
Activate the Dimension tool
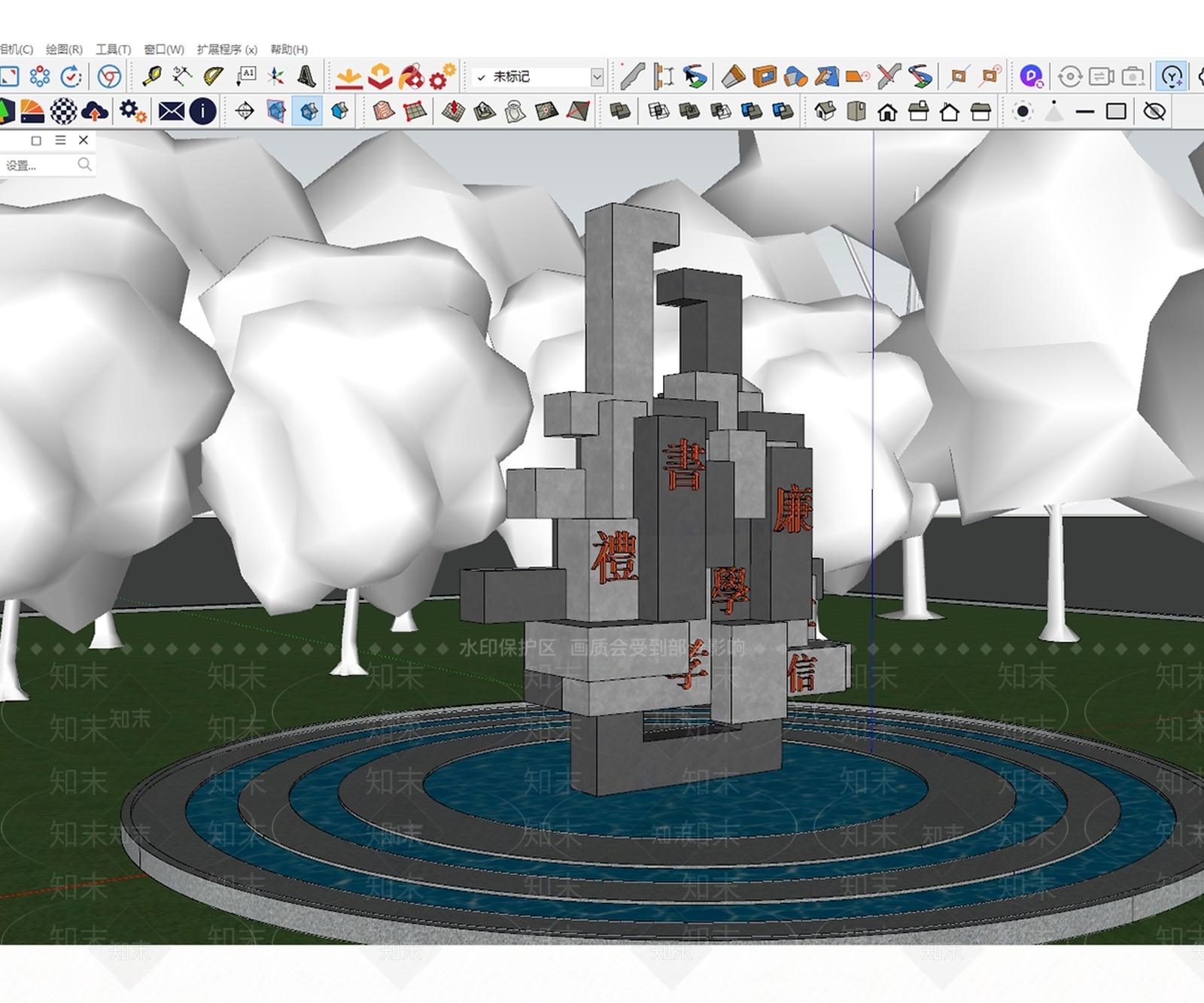(x=182, y=76)
